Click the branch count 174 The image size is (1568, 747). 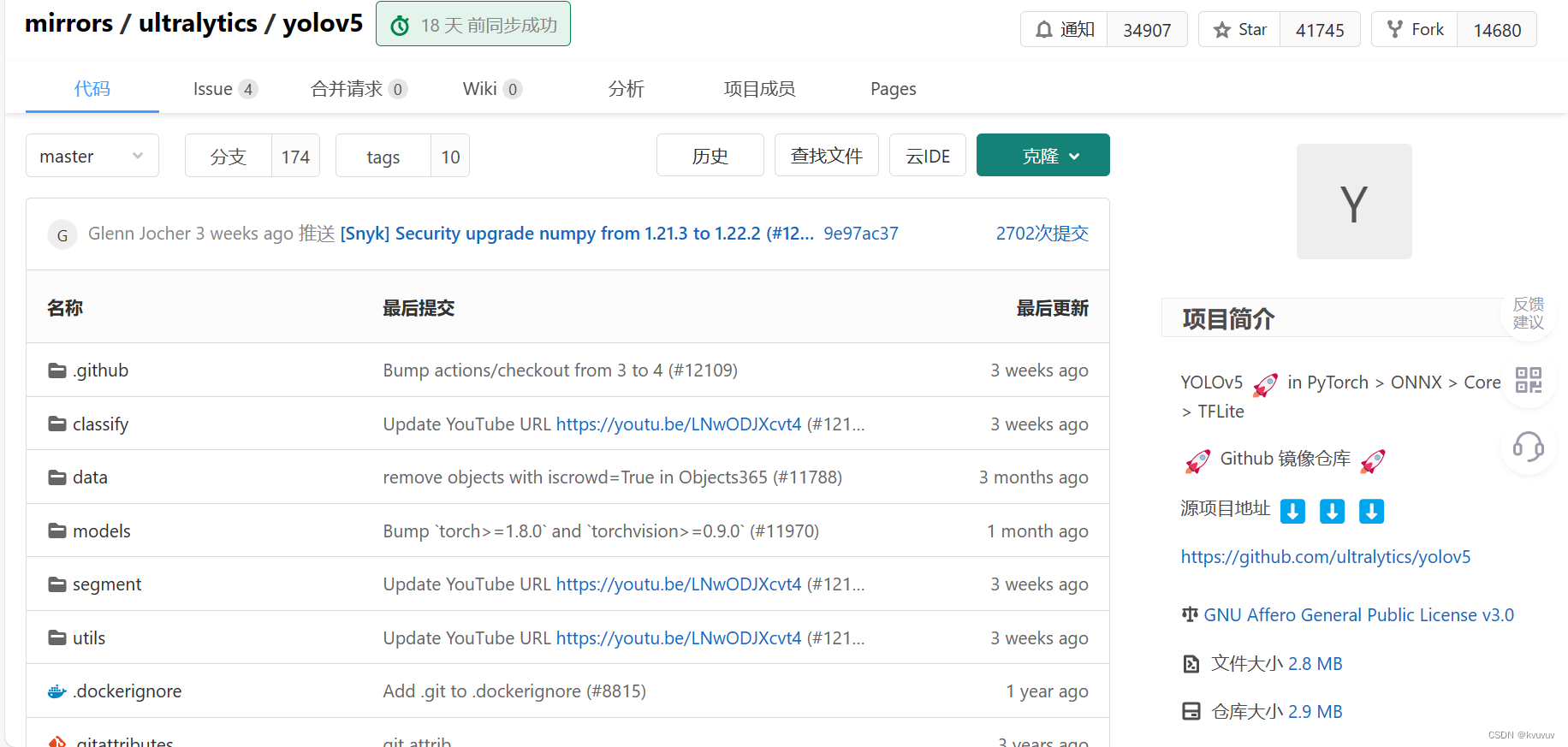pos(295,156)
